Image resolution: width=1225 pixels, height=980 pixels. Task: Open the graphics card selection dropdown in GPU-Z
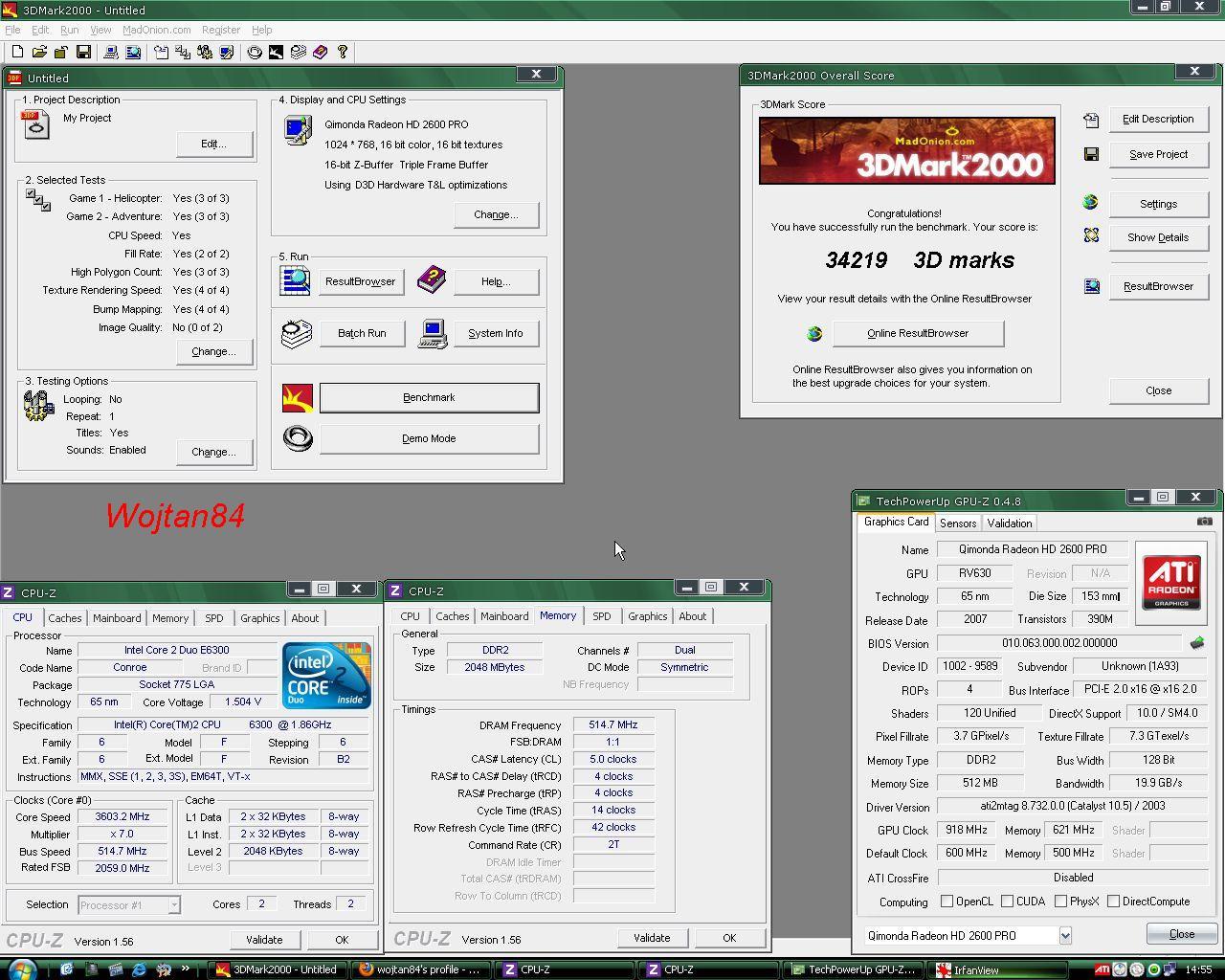coord(1065,936)
